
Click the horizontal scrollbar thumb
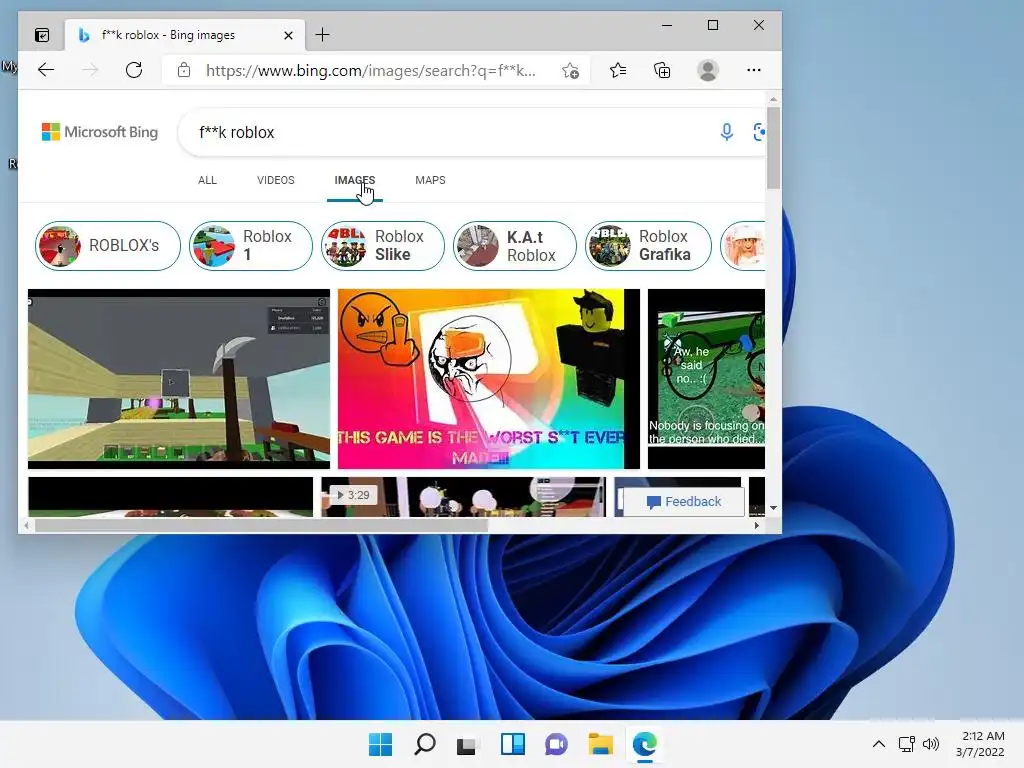[x=261, y=525]
